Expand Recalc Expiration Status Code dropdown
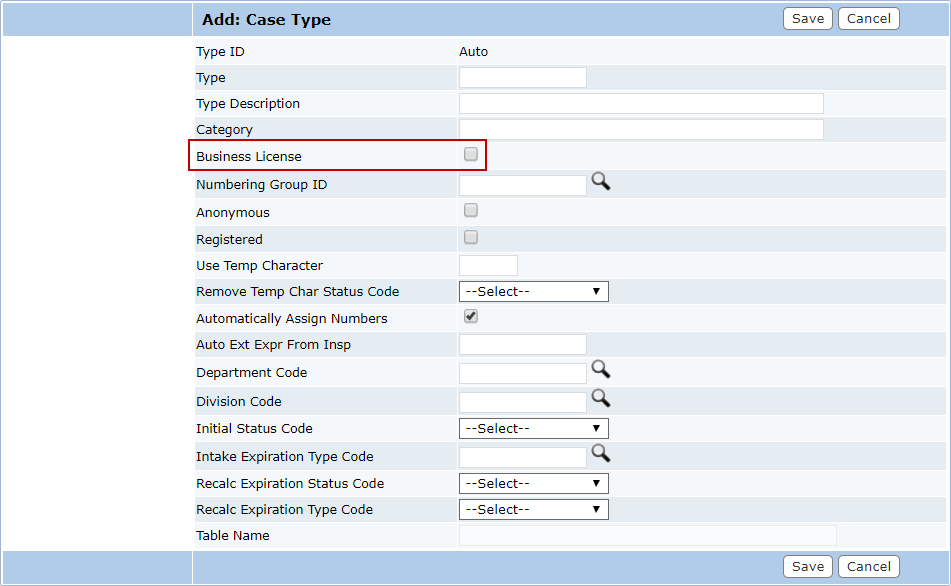This screenshot has width=951, height=586. pos(533,484)
